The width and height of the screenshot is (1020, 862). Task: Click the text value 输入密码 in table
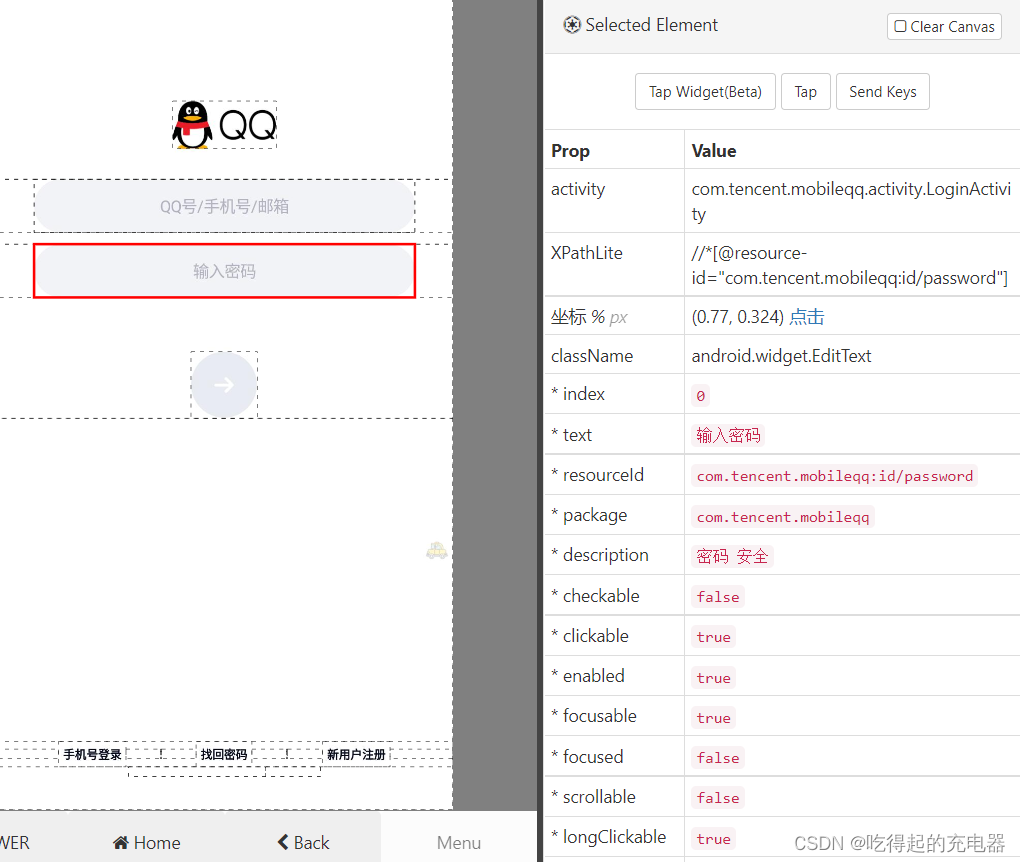click(x=728, y=435)
